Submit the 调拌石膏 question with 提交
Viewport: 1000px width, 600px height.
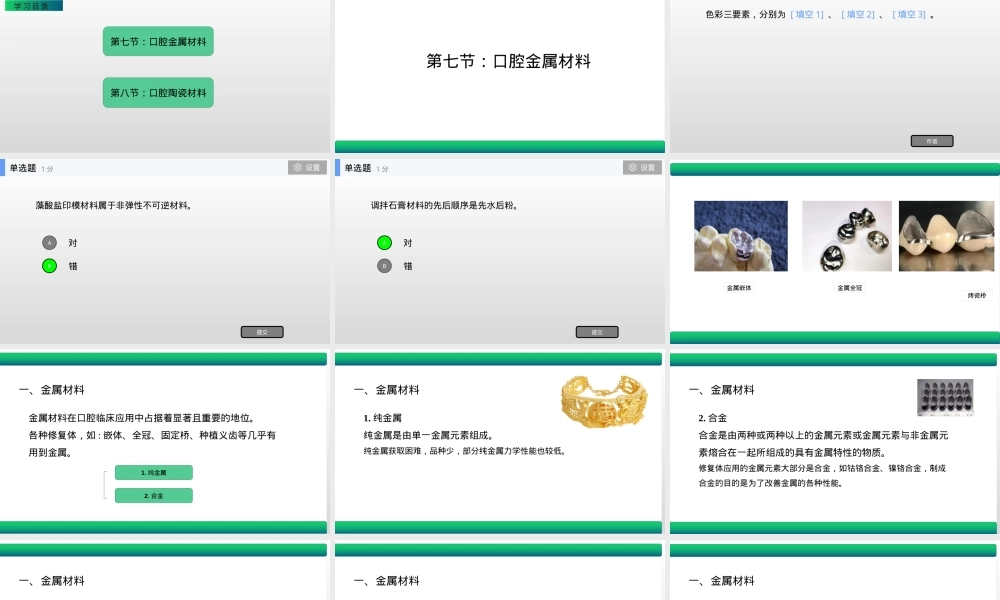597,332
